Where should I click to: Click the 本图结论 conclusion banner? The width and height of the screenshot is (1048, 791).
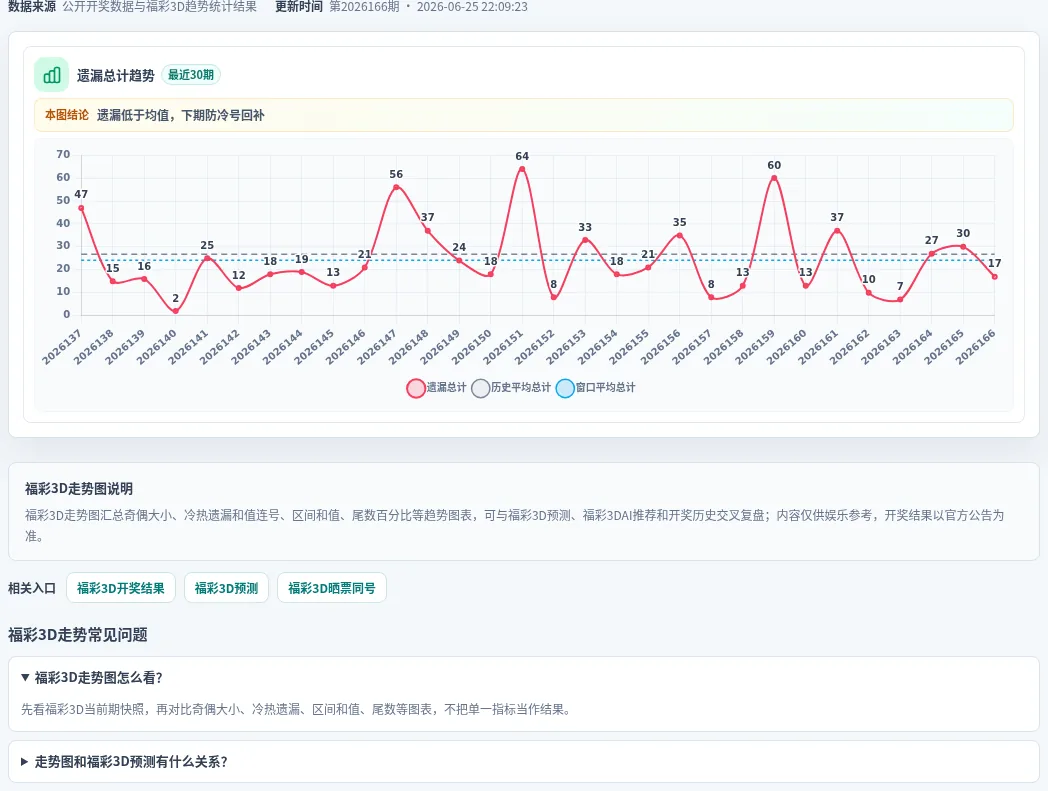pyautogui.click(x=523, y=115)
